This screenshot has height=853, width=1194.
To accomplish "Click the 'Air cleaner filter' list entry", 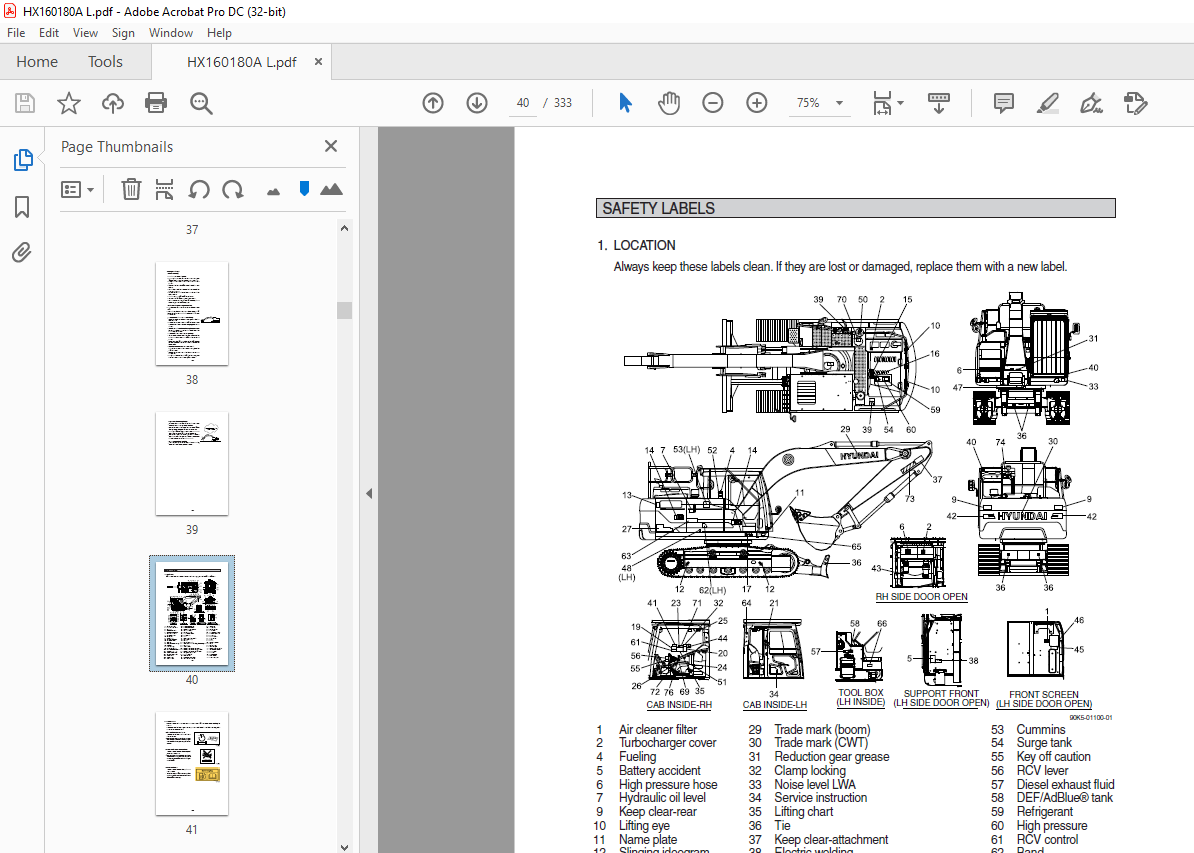I will coord(658,730).
